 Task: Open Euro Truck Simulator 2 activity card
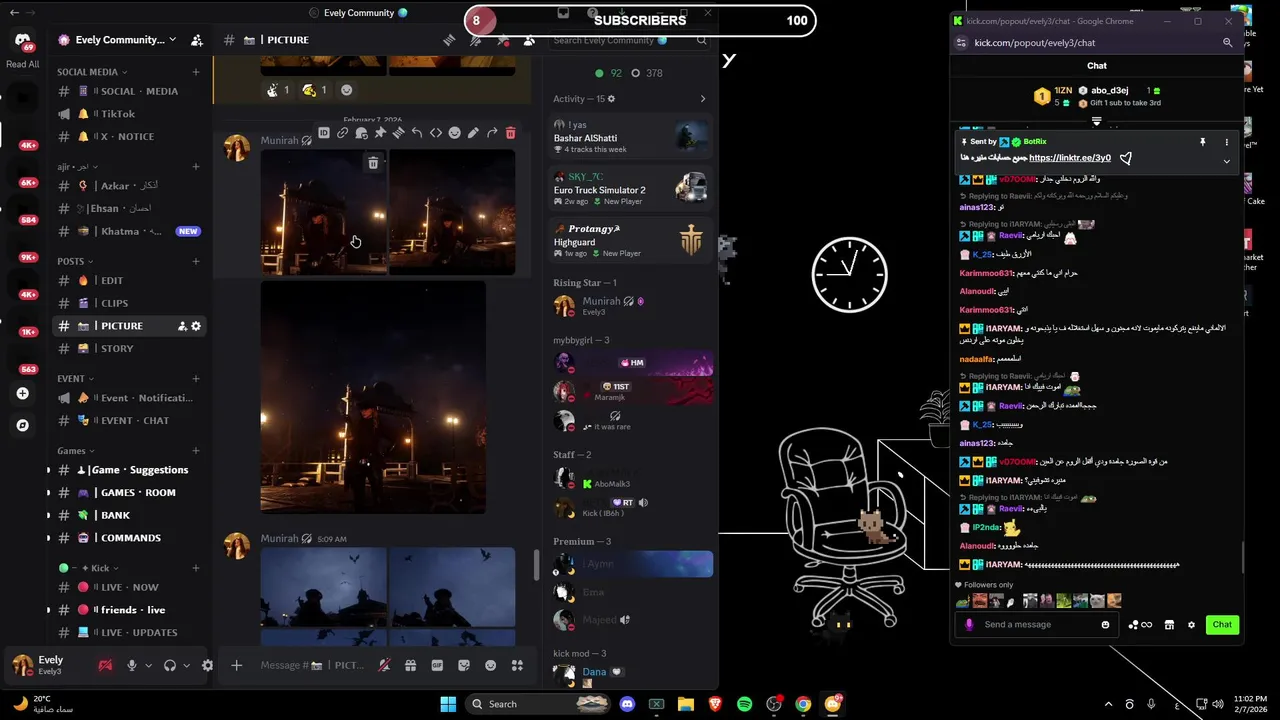click(x=631, y=189)
